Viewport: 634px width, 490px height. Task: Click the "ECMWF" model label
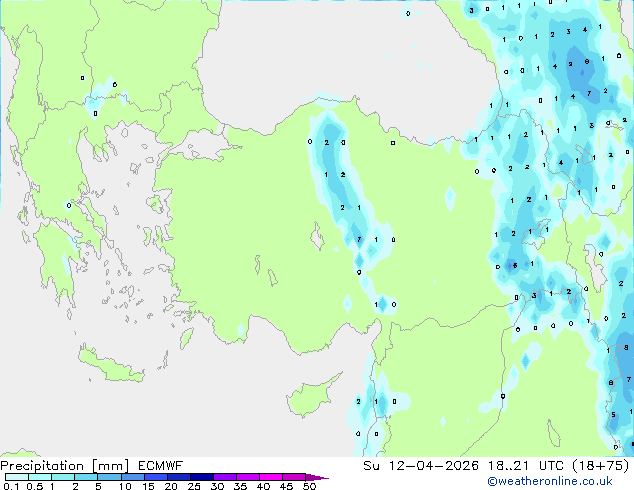pos(161,466)
